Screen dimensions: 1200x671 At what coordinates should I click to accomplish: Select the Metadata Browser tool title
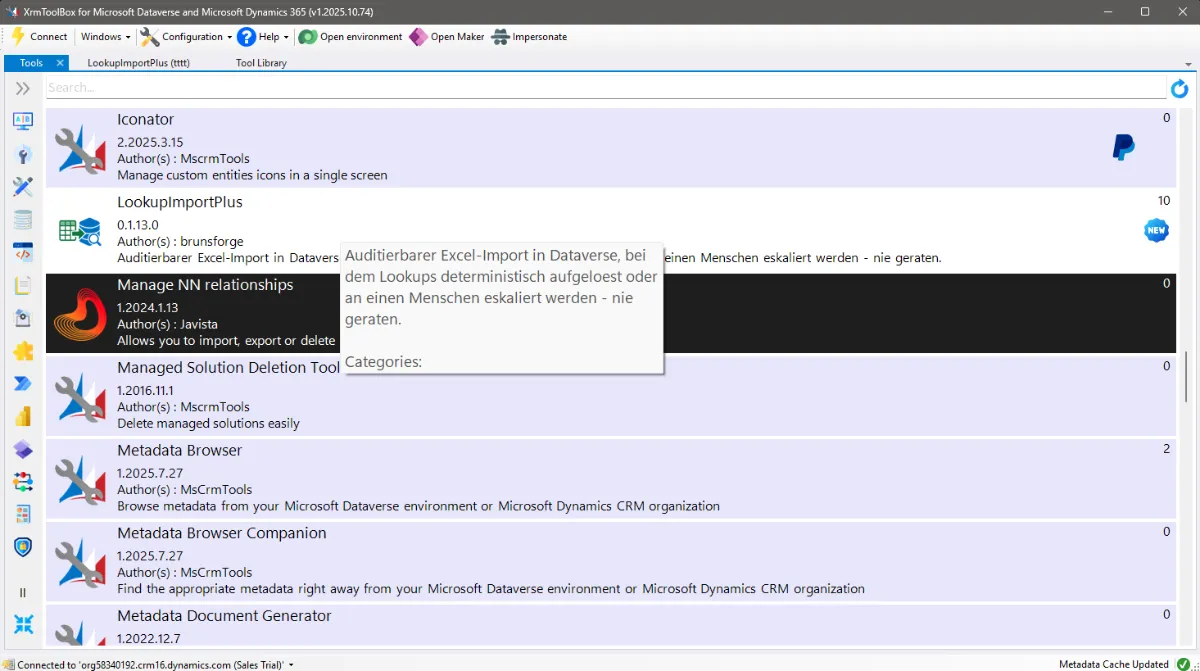tap(180, 450)
